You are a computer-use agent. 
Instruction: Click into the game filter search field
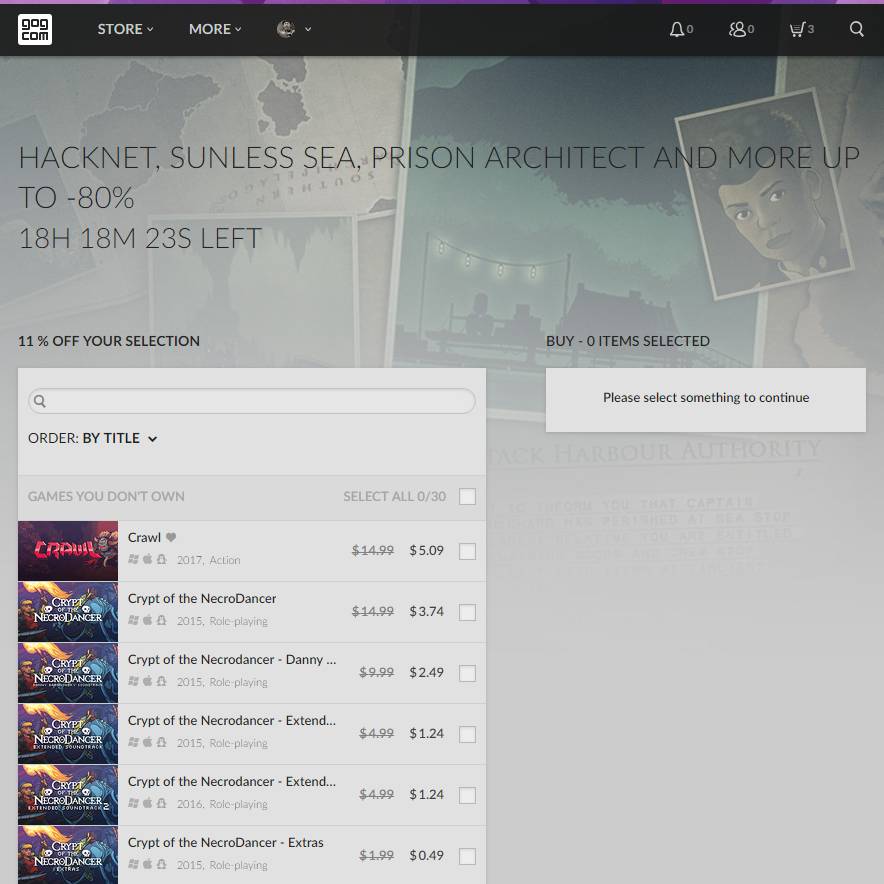click(x=251, y=401)
